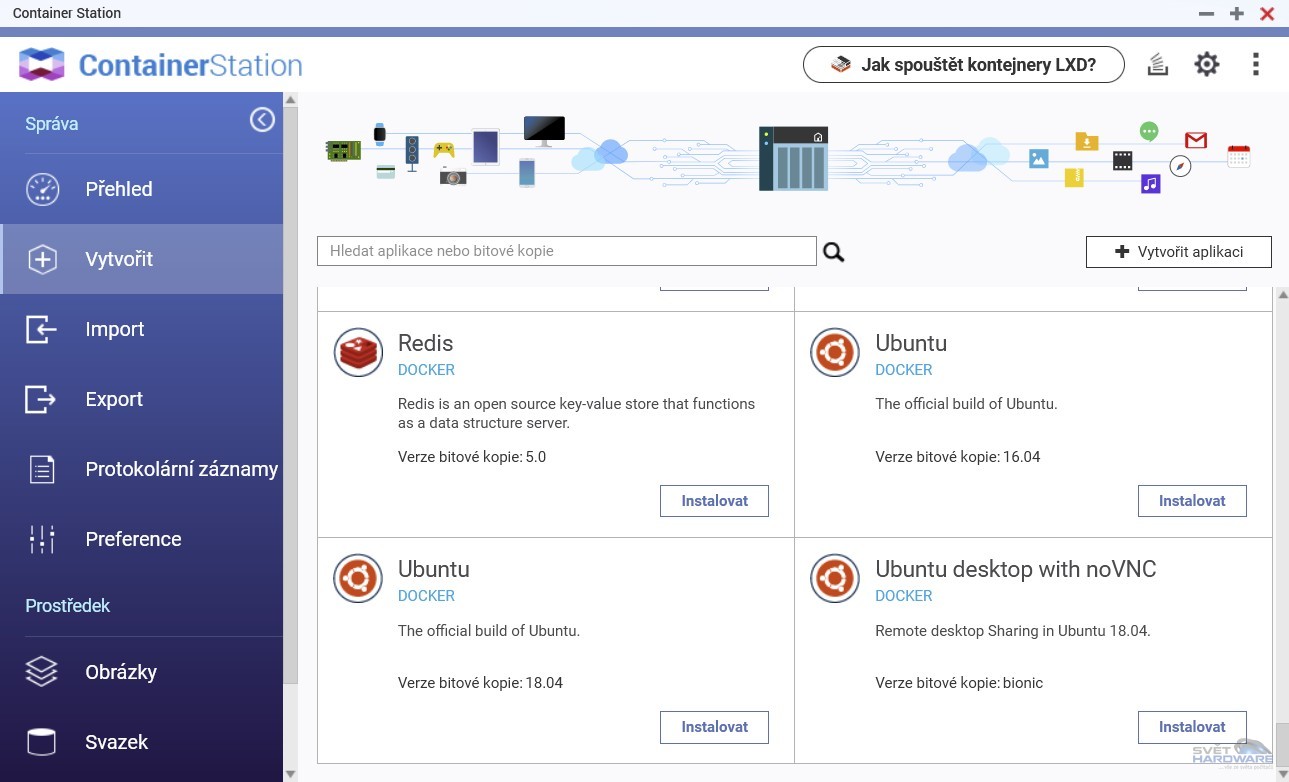Open the Přehled overview dashboard
Image resolution: width=1289 pixels, height=782 pixels.
[118, 189]
